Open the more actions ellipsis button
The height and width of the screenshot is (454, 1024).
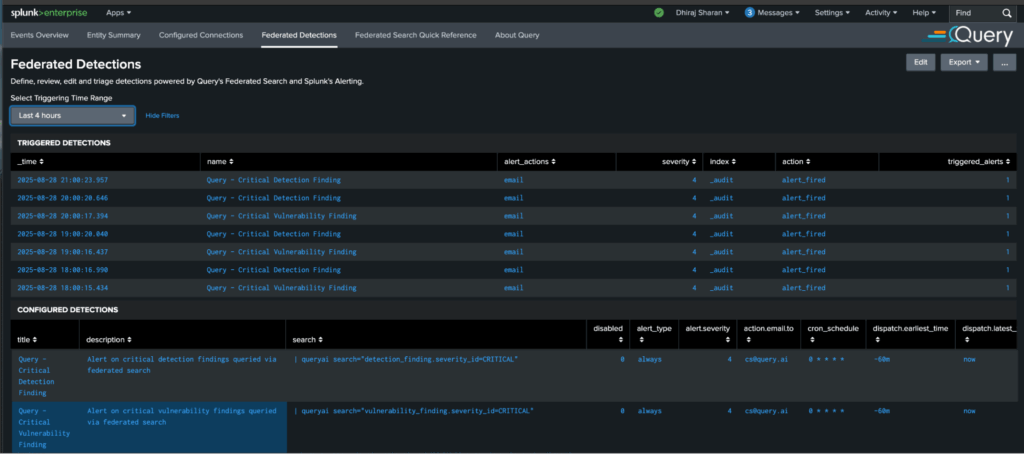coord(1004,62)
